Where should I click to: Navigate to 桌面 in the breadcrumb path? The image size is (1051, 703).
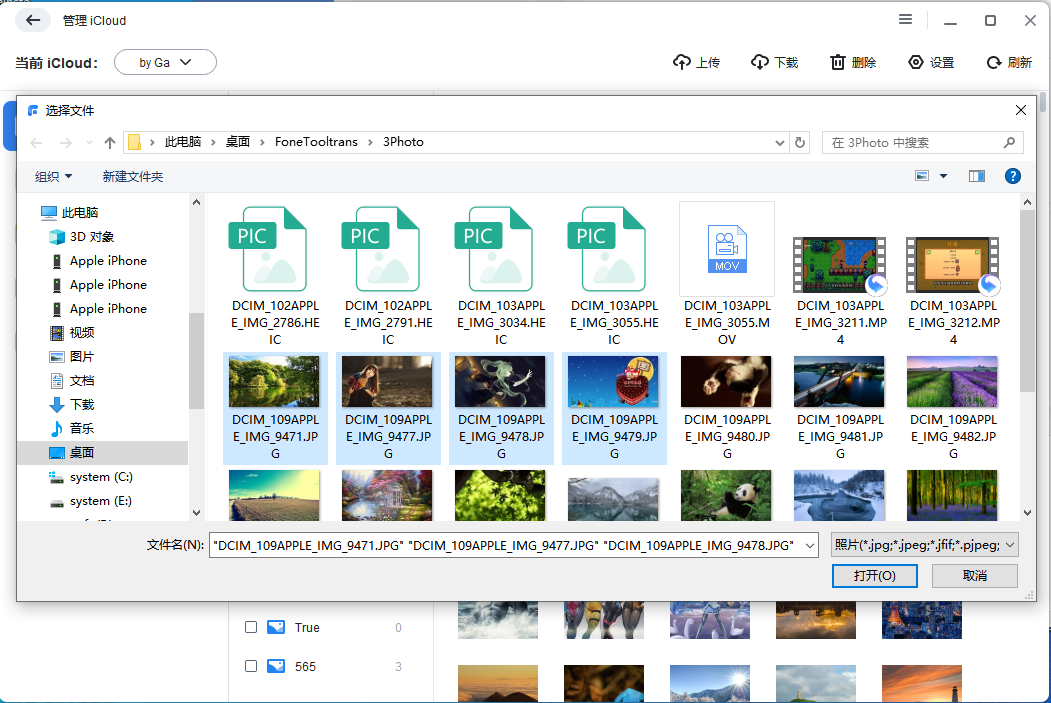(x=237, y=142)
